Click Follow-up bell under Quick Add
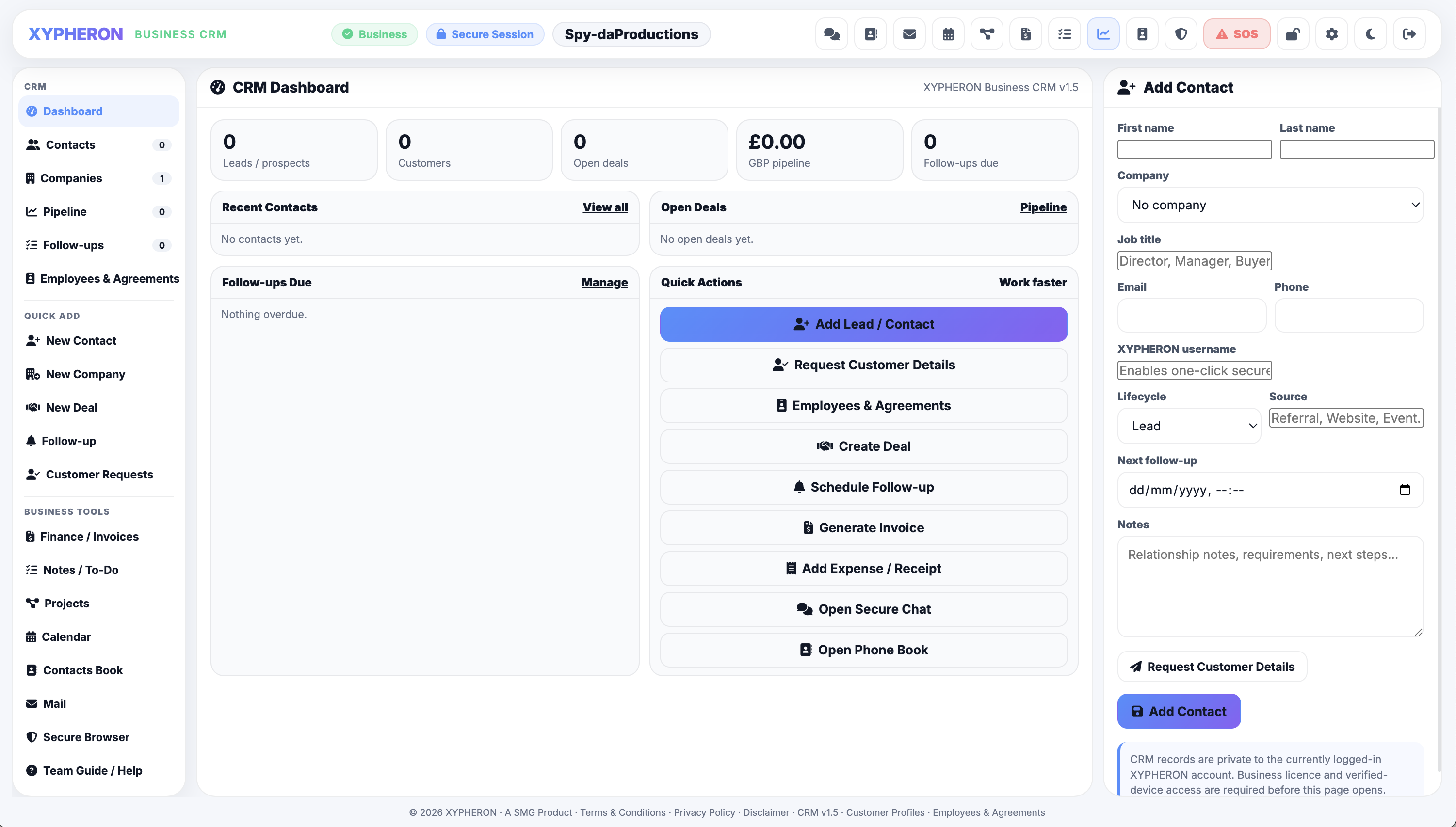The height and width of the screenshot is (827, 1456). click(x=99, y=441)
